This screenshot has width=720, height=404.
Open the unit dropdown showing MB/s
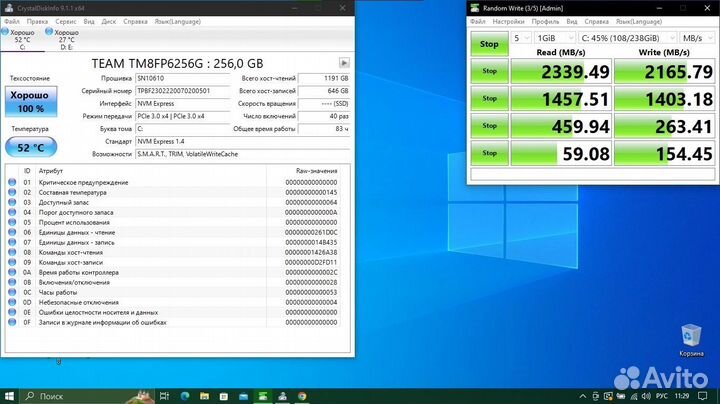(697, 38)
